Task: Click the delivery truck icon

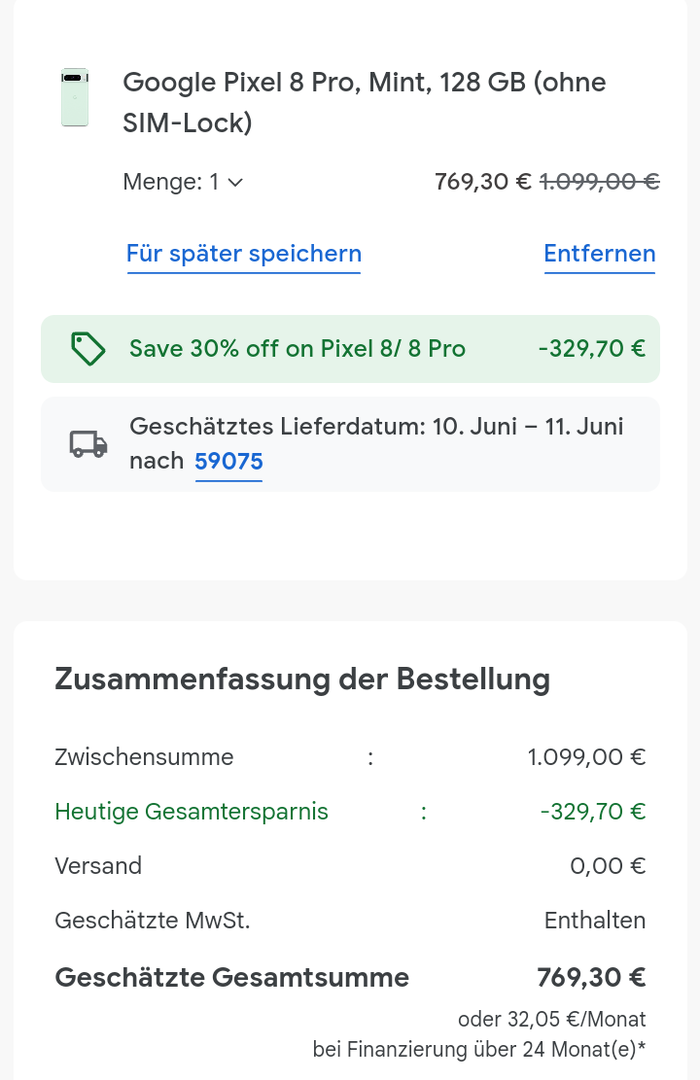Action: pyautogui.click(x=88, y=444)
